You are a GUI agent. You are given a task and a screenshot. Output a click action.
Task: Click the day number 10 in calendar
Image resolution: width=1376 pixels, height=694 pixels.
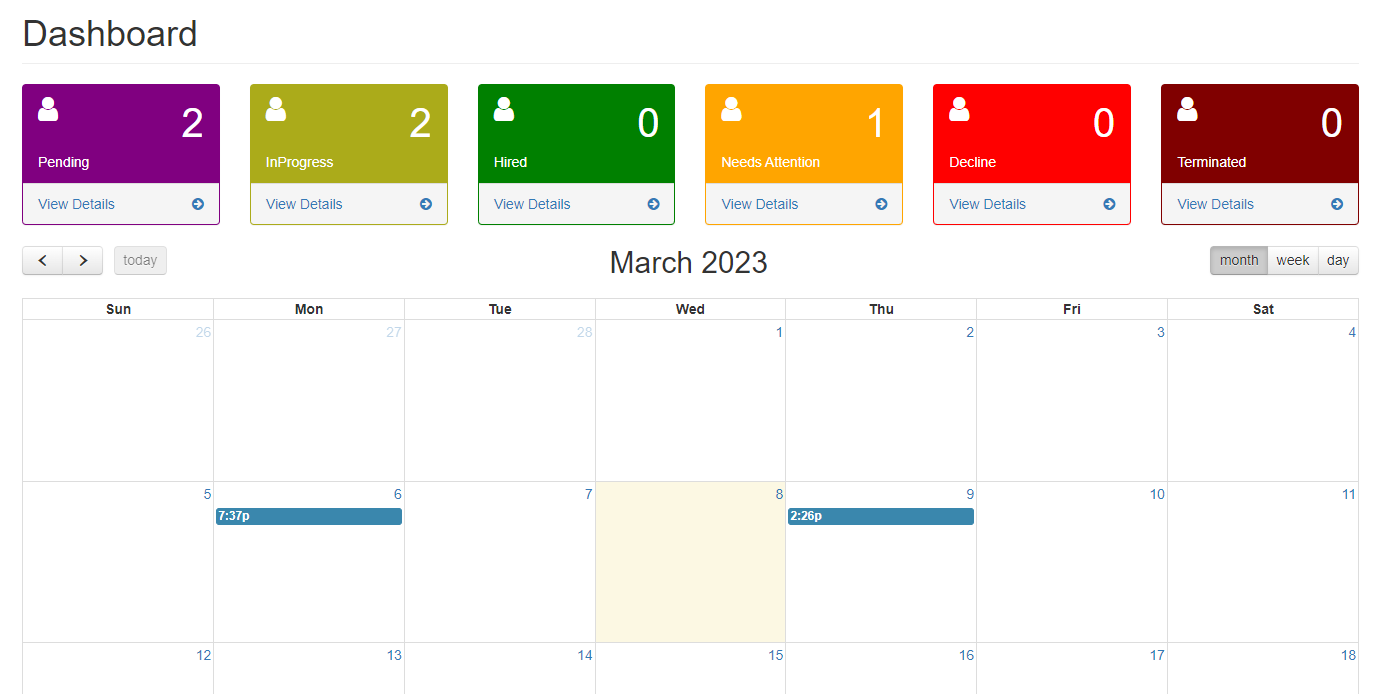click(1157, 494)
